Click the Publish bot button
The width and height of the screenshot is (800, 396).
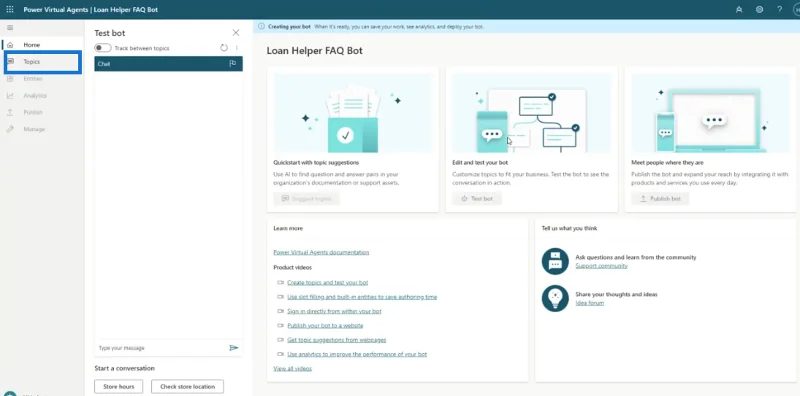660,199
